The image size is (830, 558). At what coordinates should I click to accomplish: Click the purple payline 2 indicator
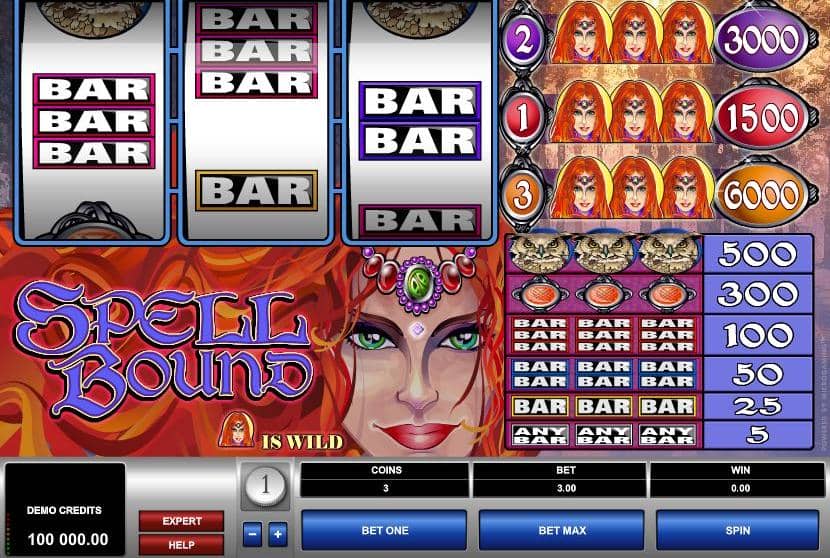[x=524, y=40]
